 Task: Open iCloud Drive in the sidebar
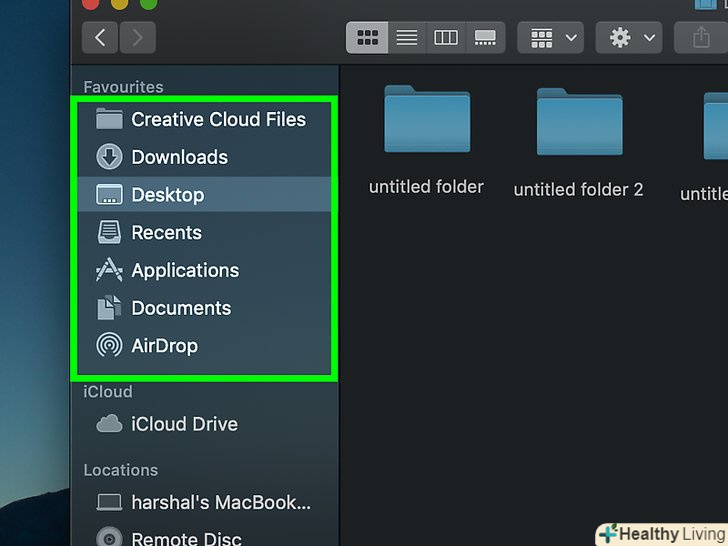point(204,424)
